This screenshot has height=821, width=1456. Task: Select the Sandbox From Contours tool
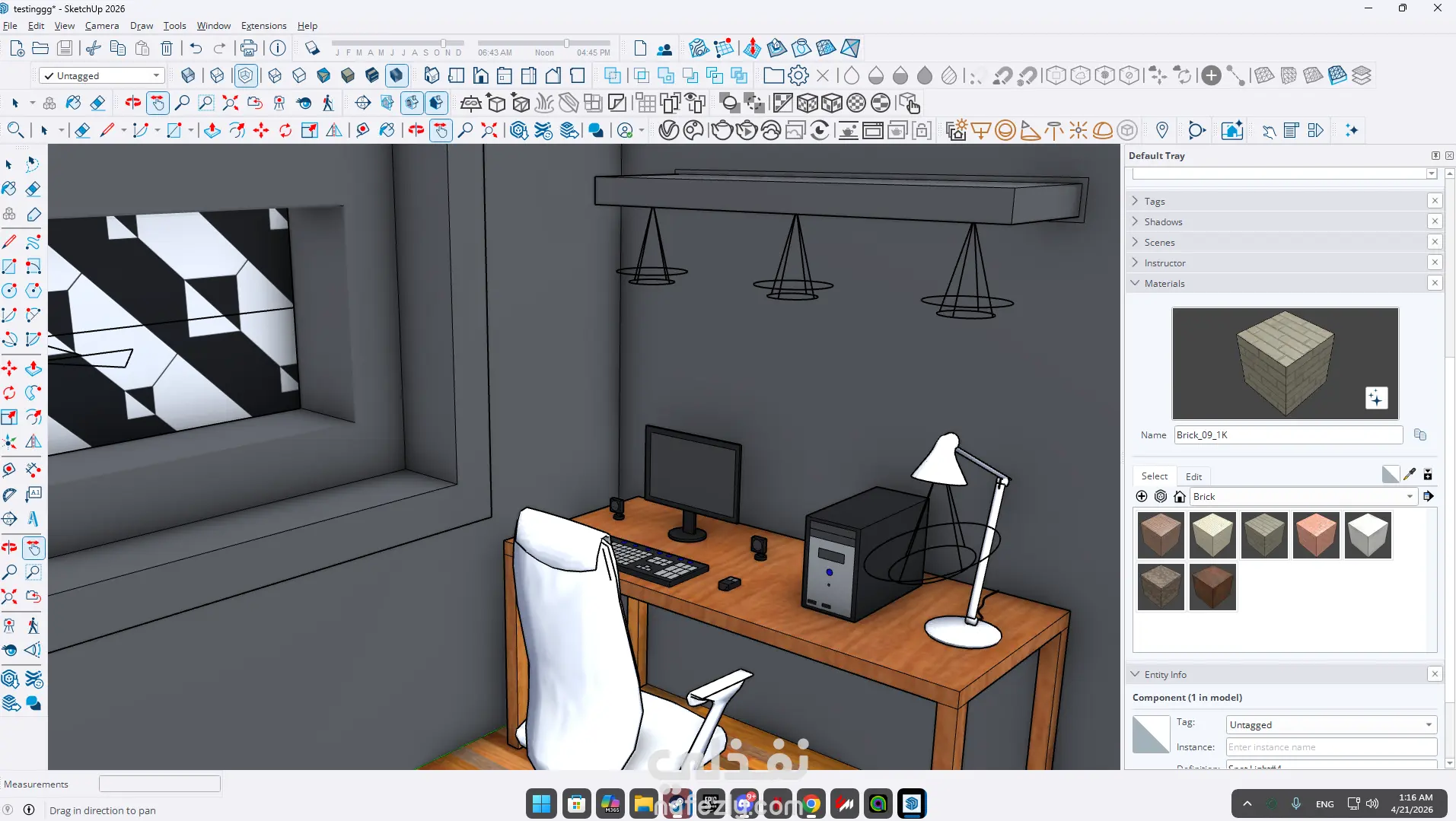point(699,49)
